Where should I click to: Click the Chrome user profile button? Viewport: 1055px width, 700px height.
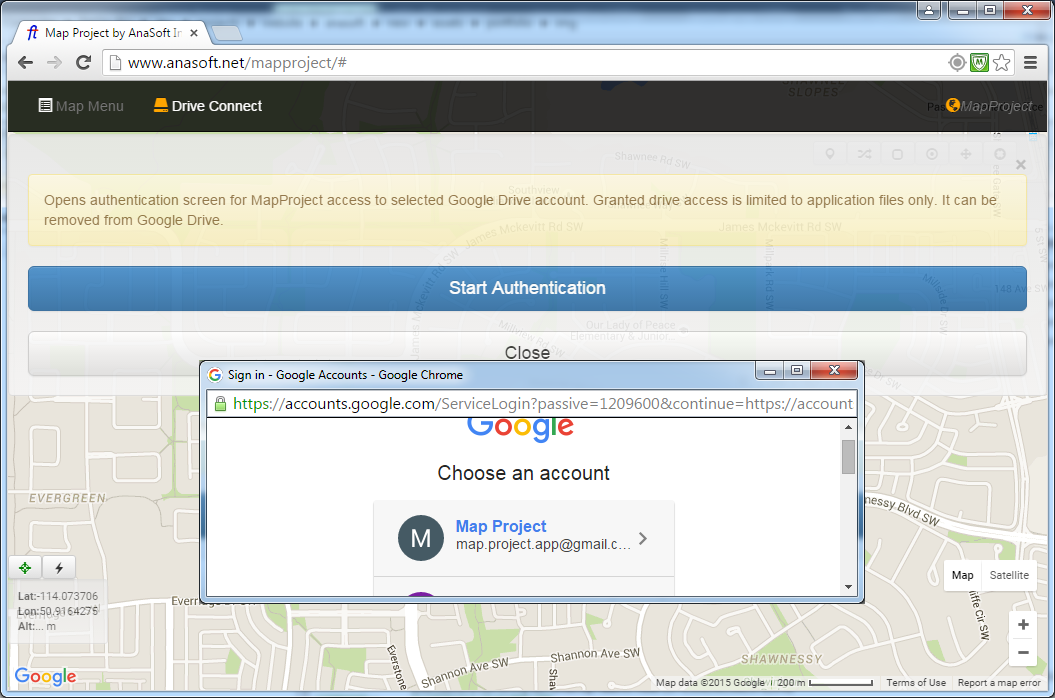[x=929, y=10]
